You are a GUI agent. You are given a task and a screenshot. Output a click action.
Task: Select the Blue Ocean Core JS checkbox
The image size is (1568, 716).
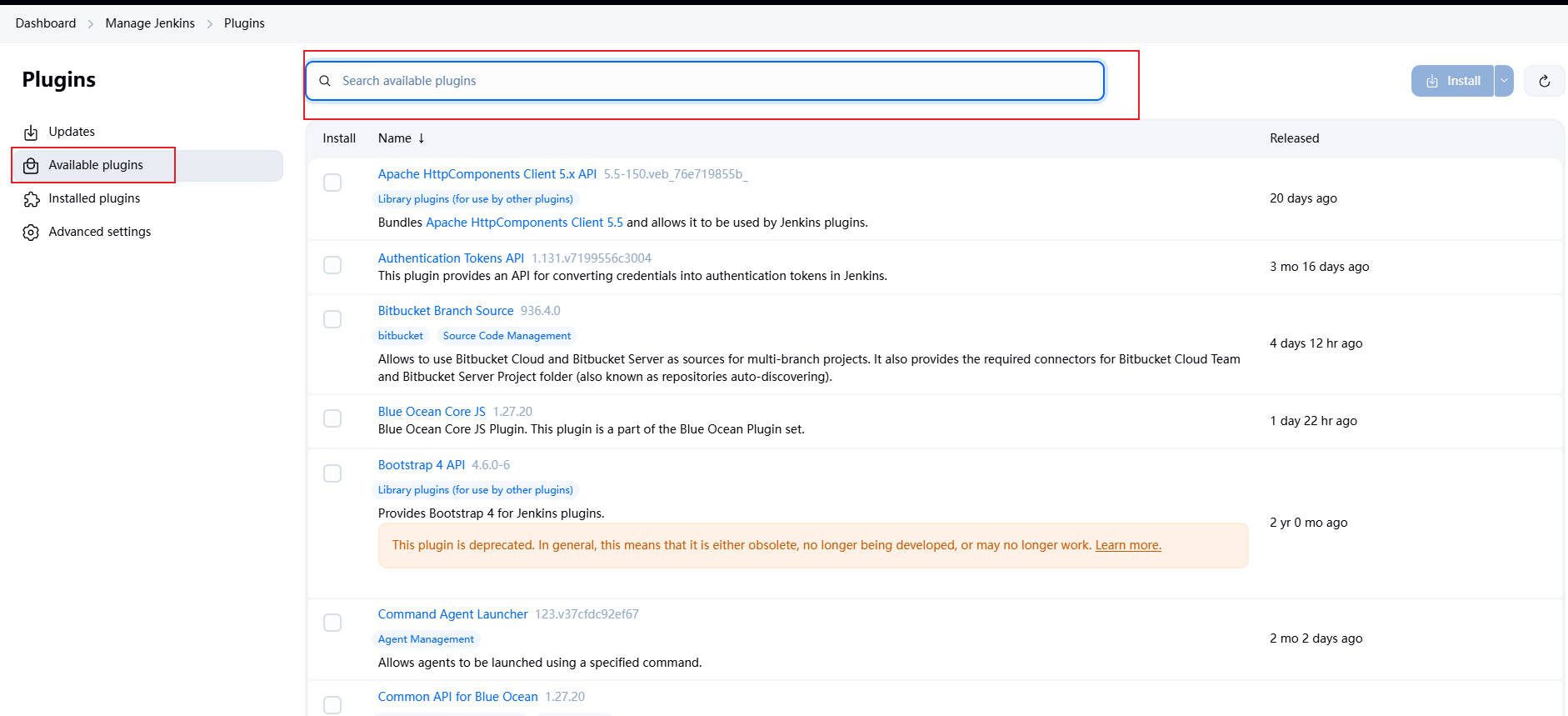tap(332, 418)
